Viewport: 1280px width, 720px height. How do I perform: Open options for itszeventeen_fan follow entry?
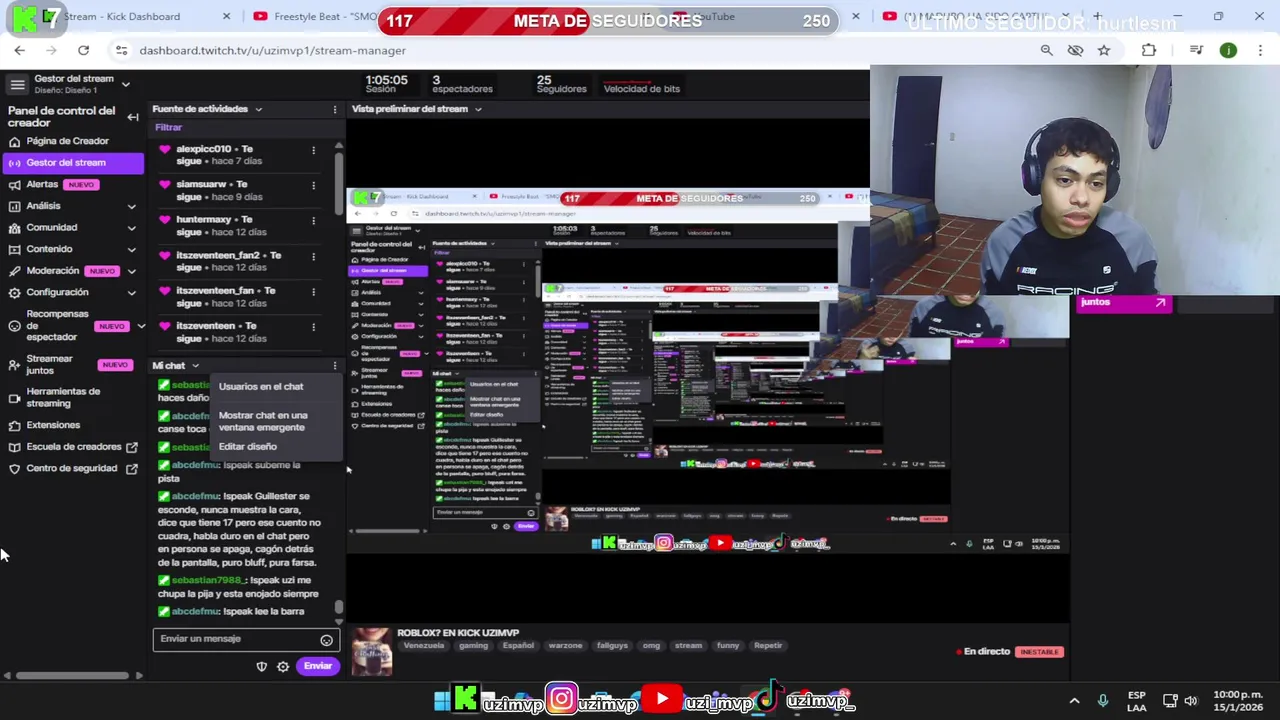313,291
